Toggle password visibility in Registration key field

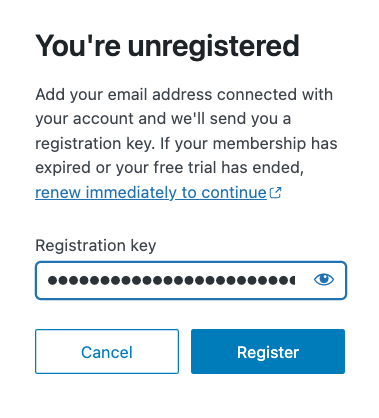[x=324, y=280]
